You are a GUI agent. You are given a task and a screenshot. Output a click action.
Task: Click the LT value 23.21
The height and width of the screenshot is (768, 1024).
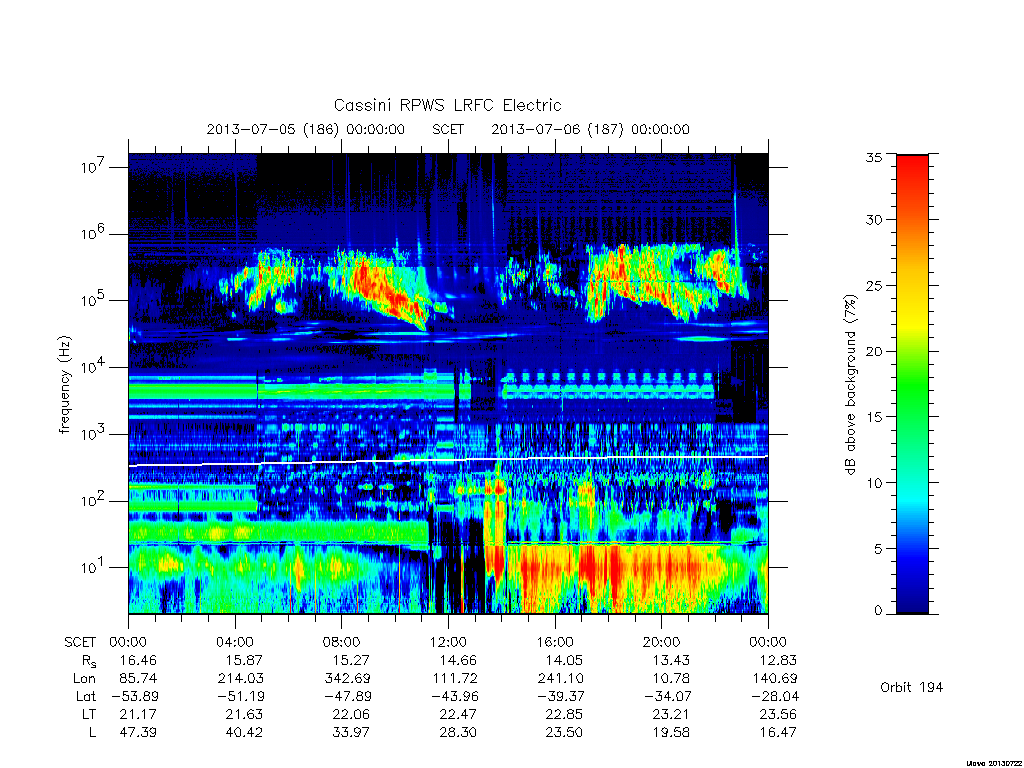tap(671, 714)
